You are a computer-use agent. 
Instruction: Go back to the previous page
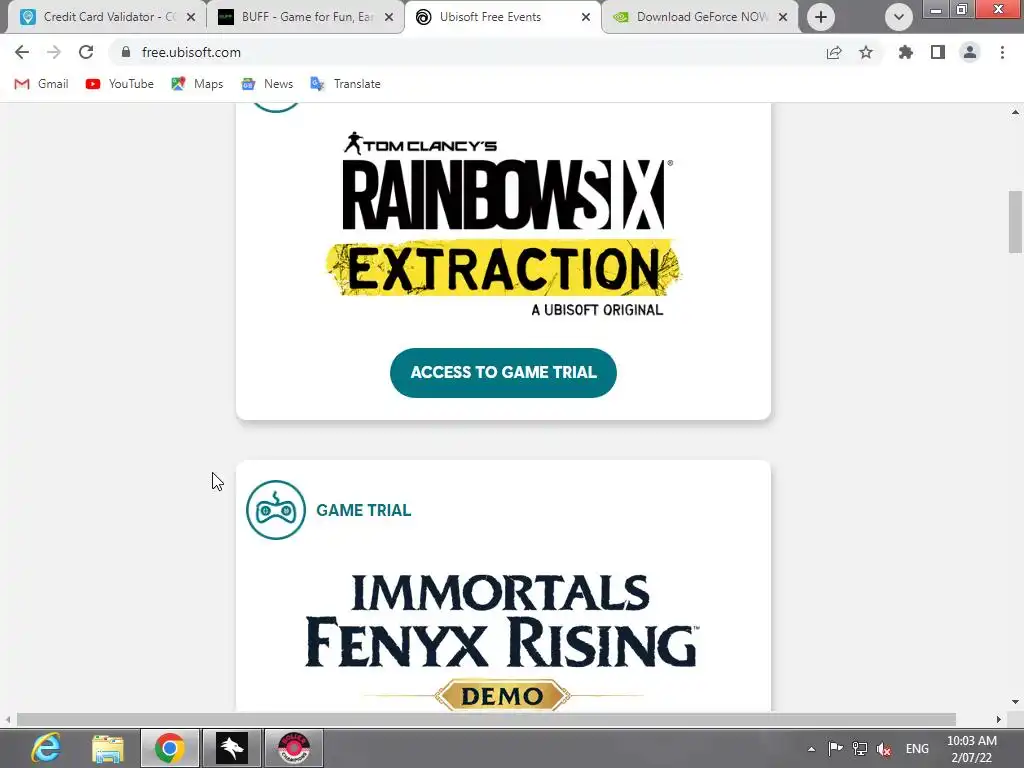coord(22,52)
